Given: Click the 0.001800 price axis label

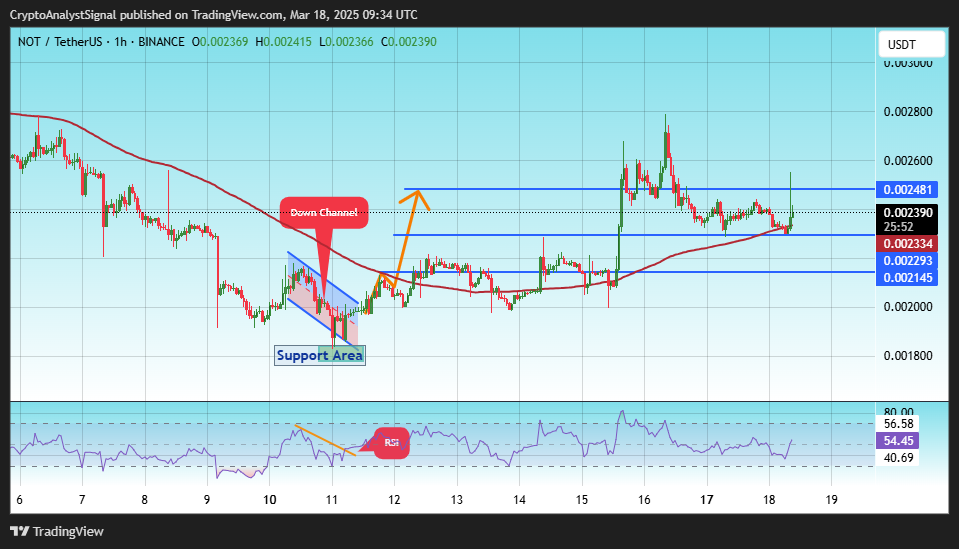Looking at the screenshot, I should click(908, 356).
